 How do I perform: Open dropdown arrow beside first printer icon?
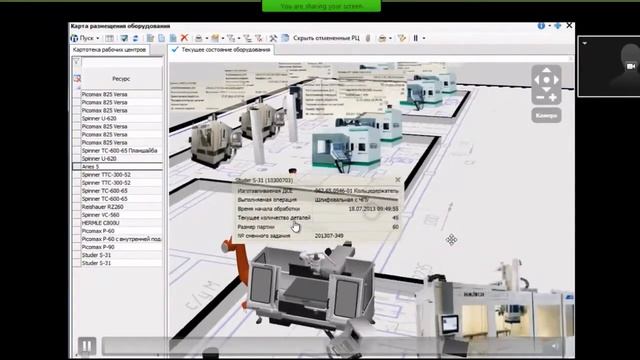[207, 38]
